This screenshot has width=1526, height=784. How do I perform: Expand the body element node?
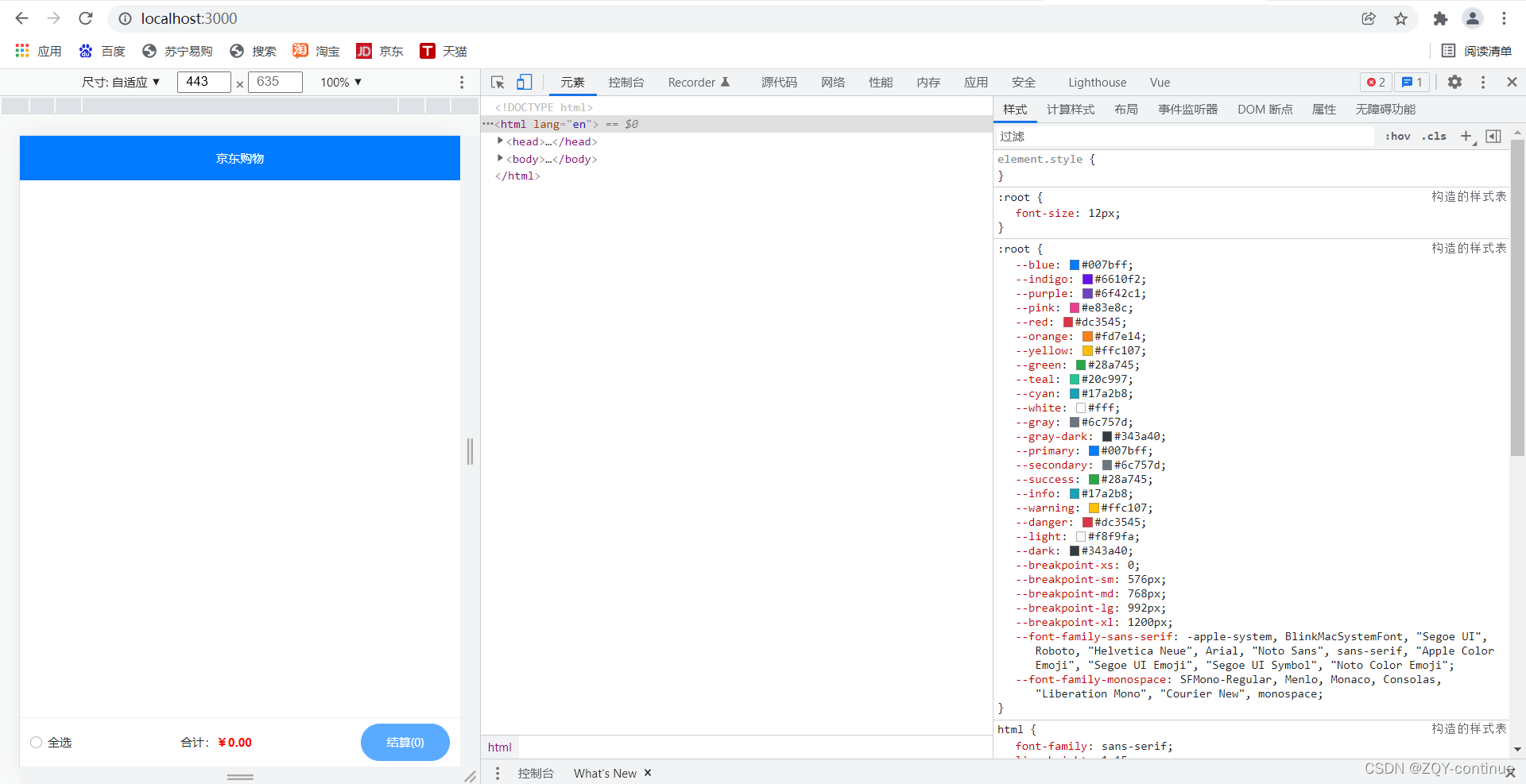(500, 158)
